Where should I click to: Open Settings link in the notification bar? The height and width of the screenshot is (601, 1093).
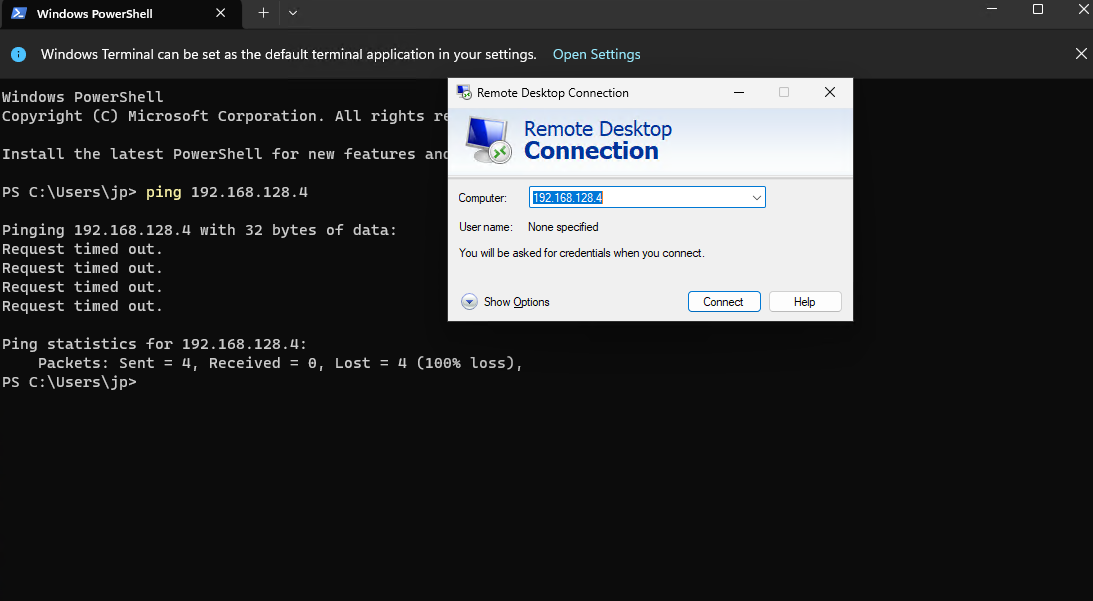coord(596,54)
